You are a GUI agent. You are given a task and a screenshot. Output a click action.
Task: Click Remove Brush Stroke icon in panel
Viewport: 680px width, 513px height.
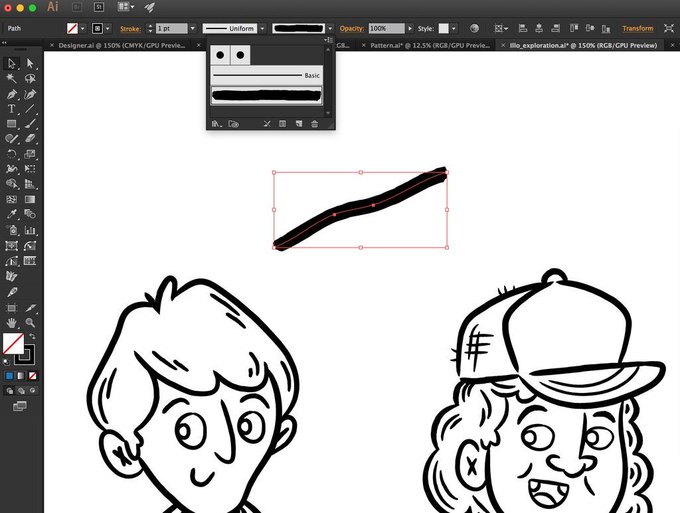[x=267, y=124]
